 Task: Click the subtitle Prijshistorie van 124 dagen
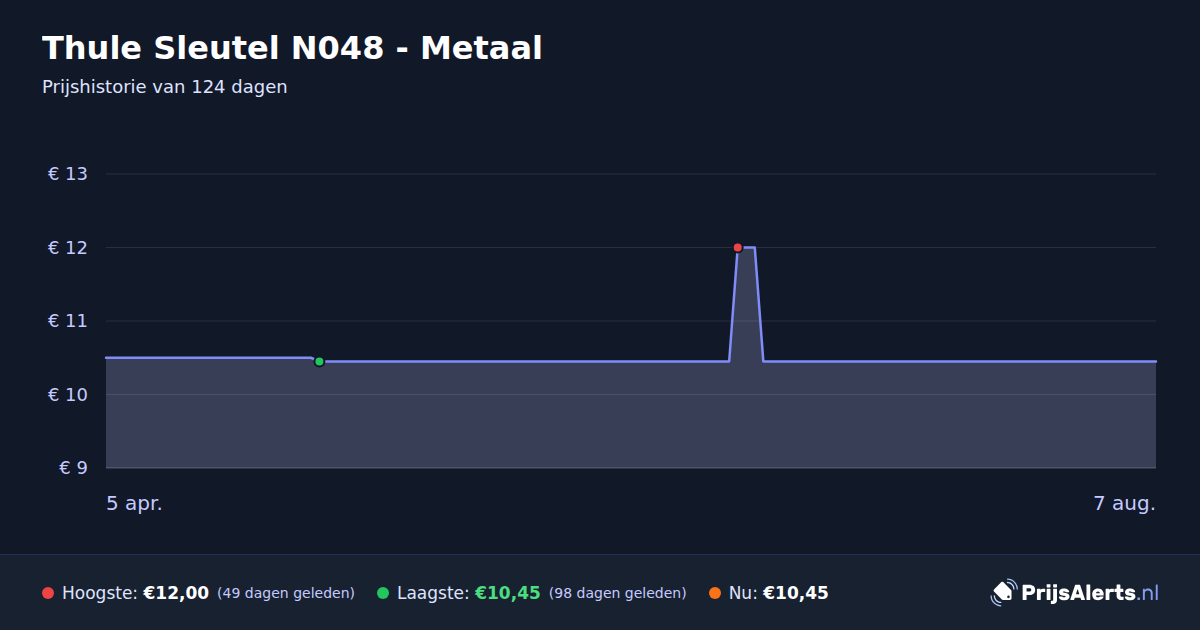[x=165, y=87]
